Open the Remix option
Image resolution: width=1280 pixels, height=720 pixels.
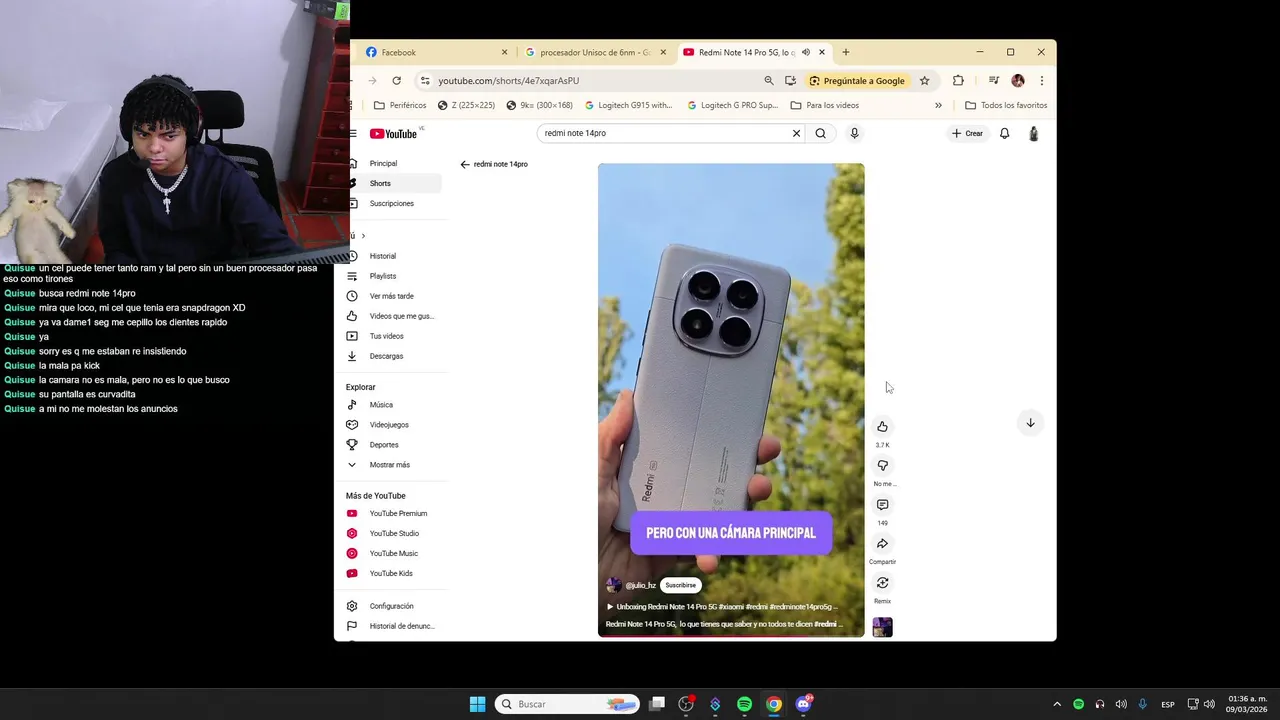click(882, 583)
